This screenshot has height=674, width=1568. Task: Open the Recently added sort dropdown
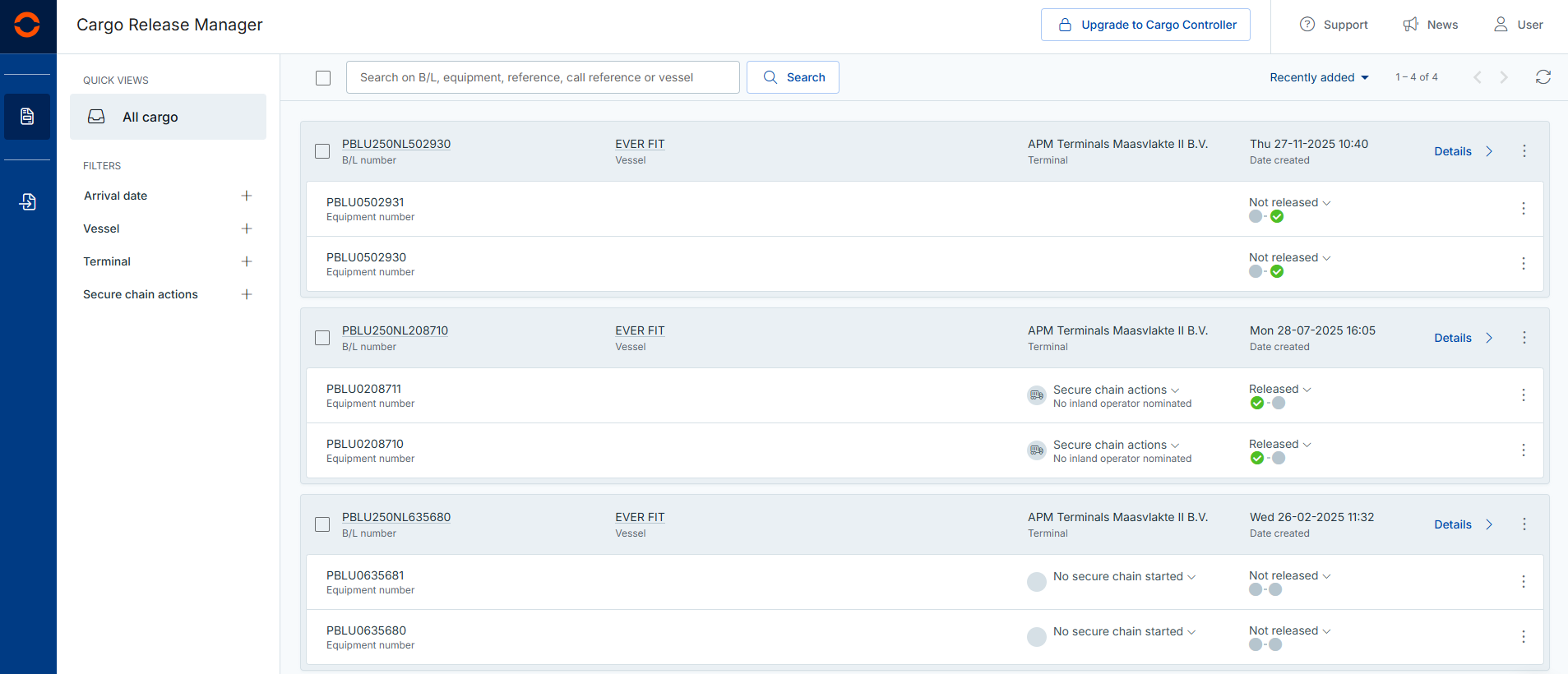point(1319,77)
